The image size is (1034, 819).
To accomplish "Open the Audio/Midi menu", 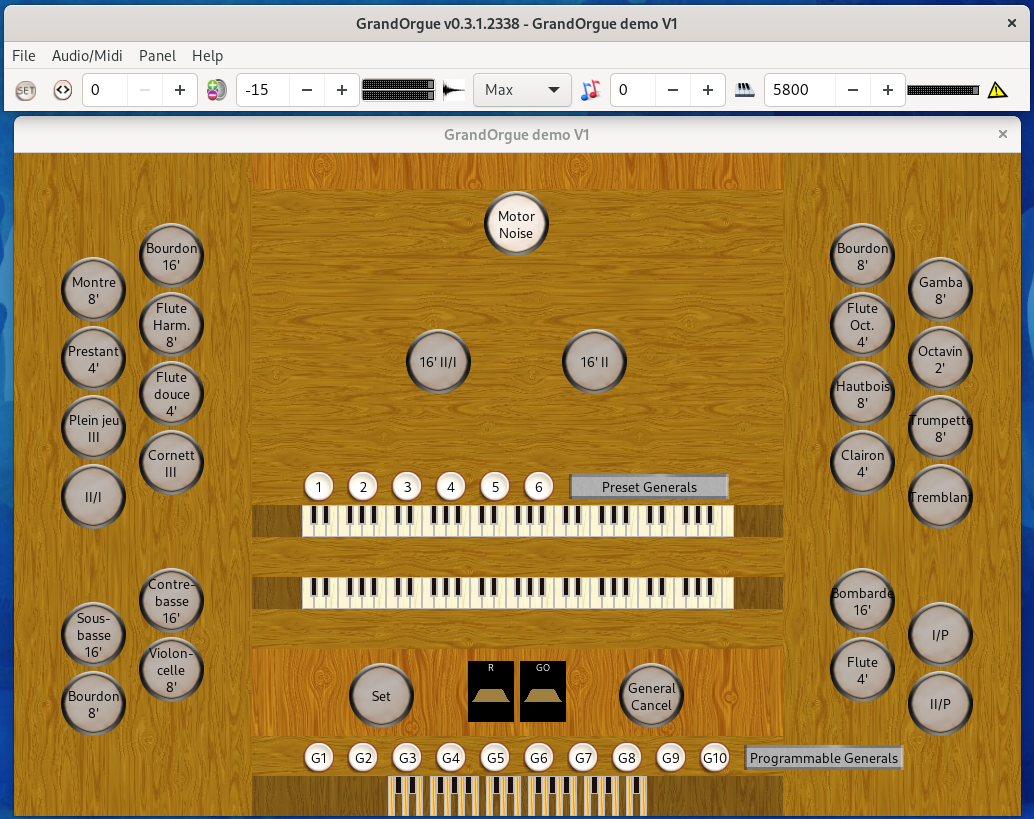I will [87, 56].
